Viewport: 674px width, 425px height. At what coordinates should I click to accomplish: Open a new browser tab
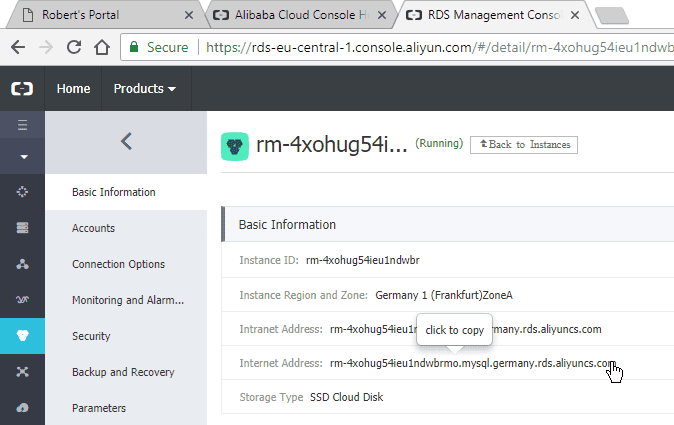(x=612, y=16)
